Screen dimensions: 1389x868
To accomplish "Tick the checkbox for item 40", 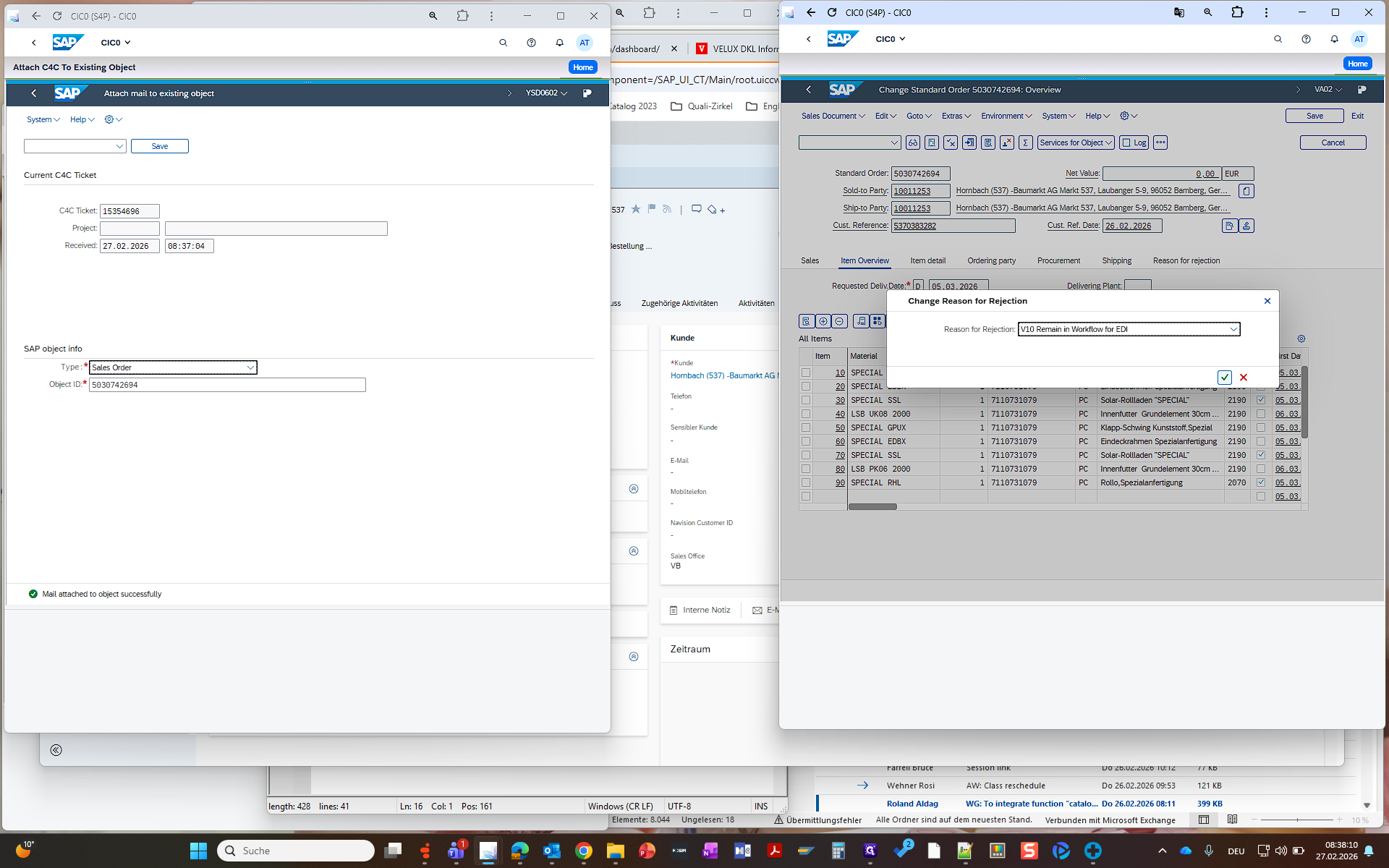I will tap(805, 414).
